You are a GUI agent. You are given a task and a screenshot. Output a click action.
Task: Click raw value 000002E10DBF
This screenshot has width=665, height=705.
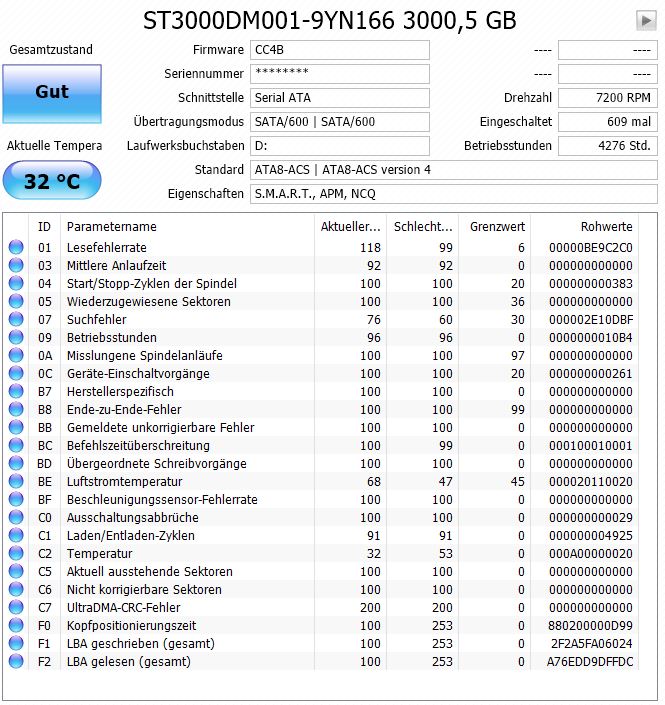590,320
